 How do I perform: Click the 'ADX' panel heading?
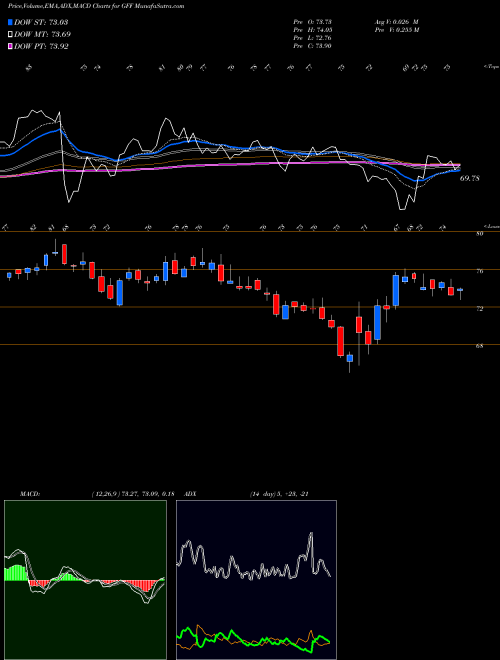[191, 494]
